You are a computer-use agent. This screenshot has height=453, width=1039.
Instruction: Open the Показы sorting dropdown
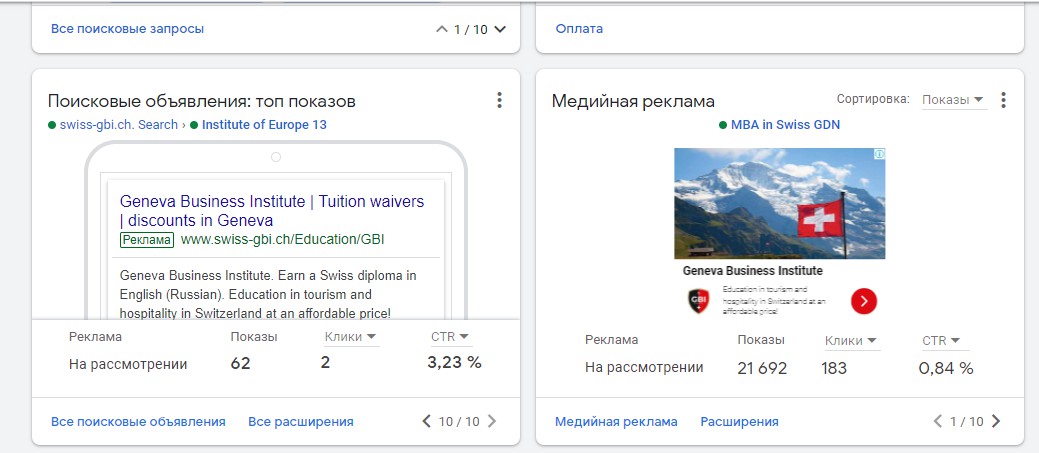(953, 100)
